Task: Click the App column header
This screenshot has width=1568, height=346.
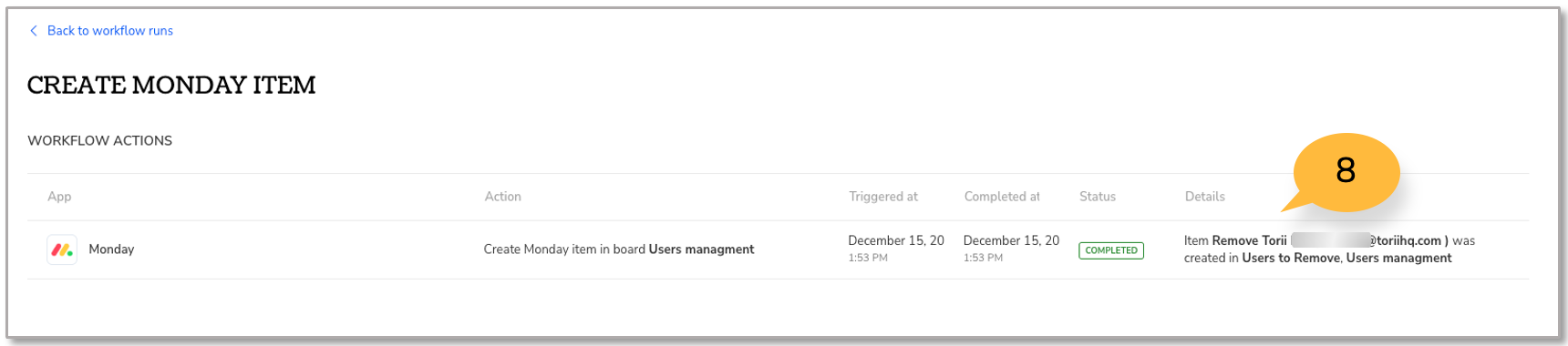Action: (59, 197)
